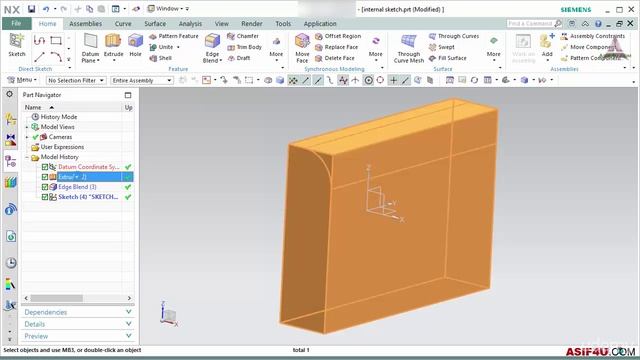Toggle Edge Blend (3) checkbox

tap(45, 187)
